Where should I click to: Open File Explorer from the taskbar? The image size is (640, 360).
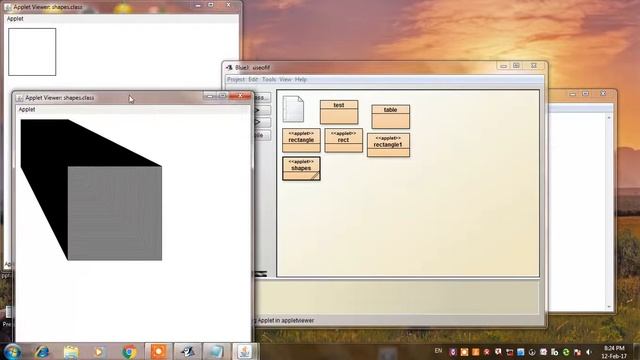pos(71,352)
